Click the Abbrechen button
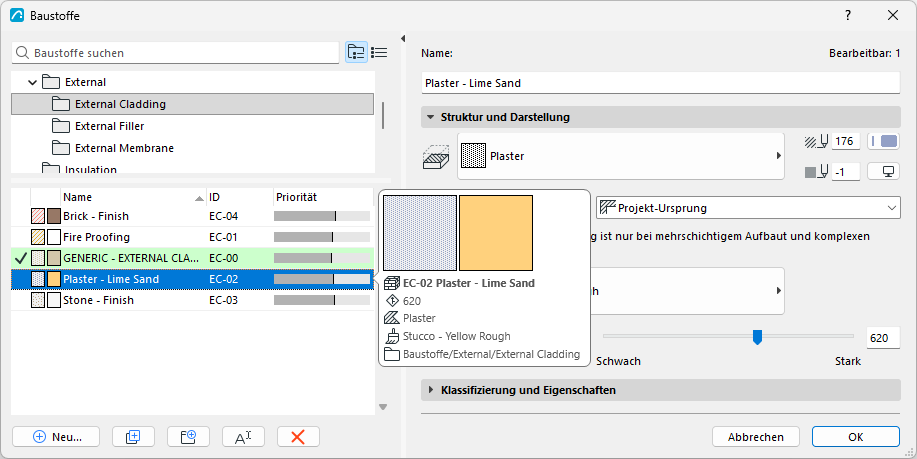The image size is (917, 459). pyautogui.click(x=756, y=437)
